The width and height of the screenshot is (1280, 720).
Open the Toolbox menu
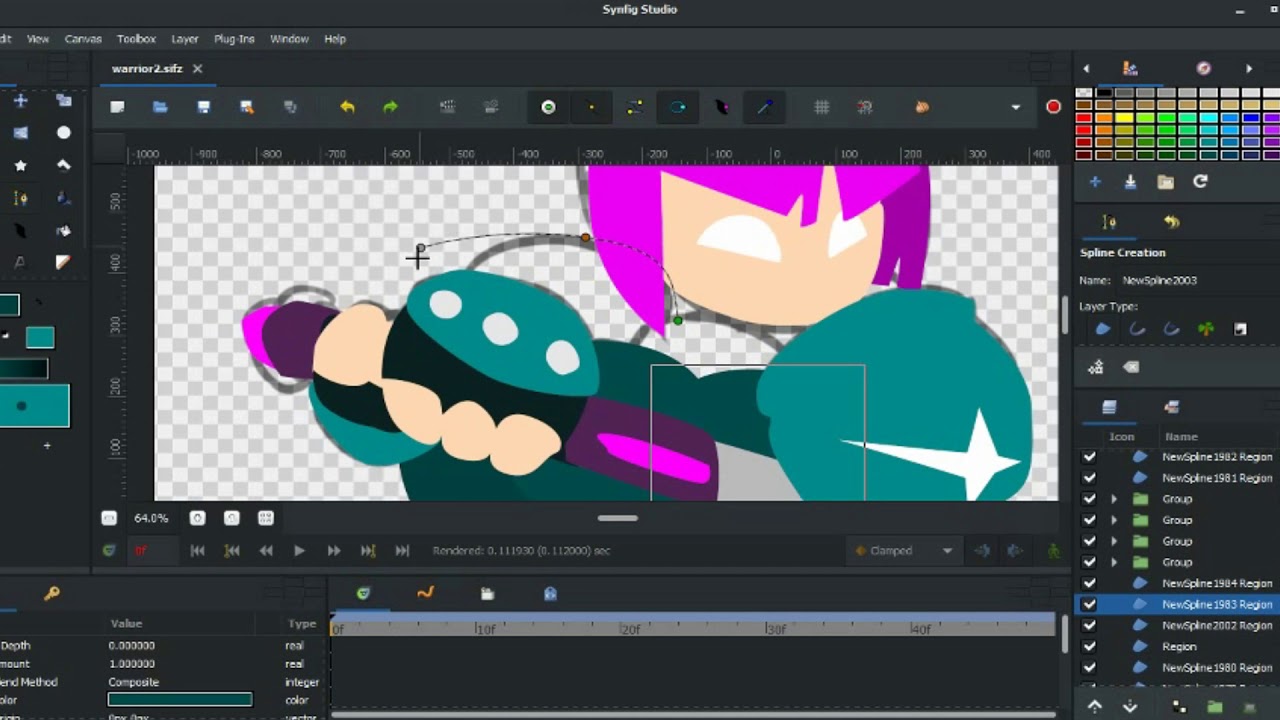tap(136, 39)
